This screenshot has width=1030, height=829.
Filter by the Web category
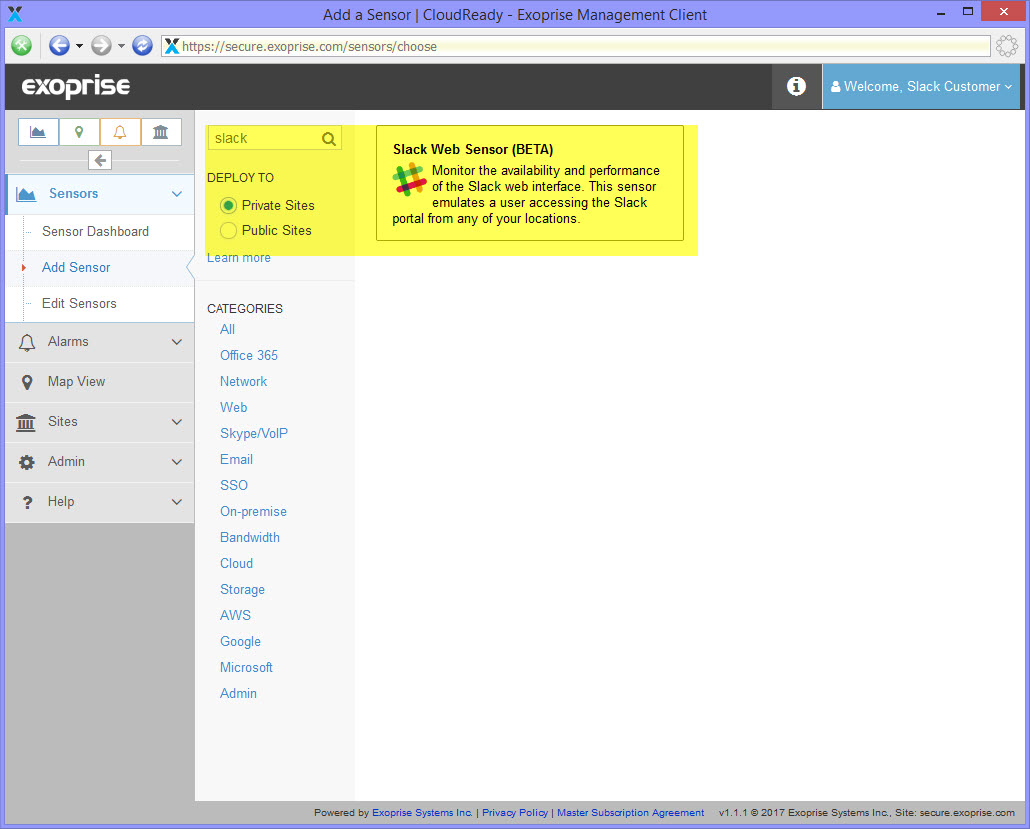pyautogui.click(x=233, y=407)
